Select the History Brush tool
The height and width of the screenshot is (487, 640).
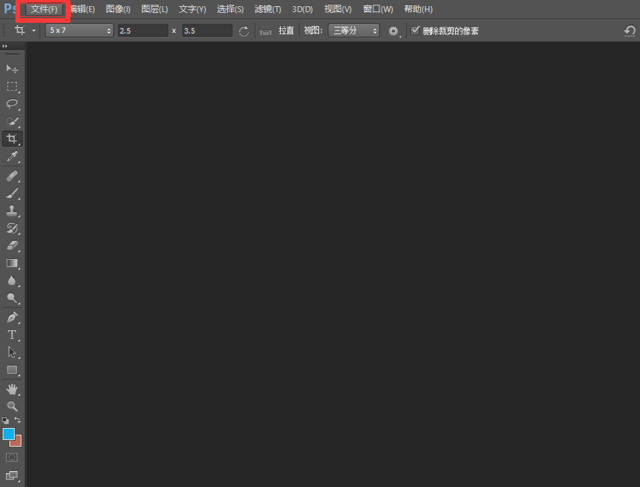click(12, 228)
